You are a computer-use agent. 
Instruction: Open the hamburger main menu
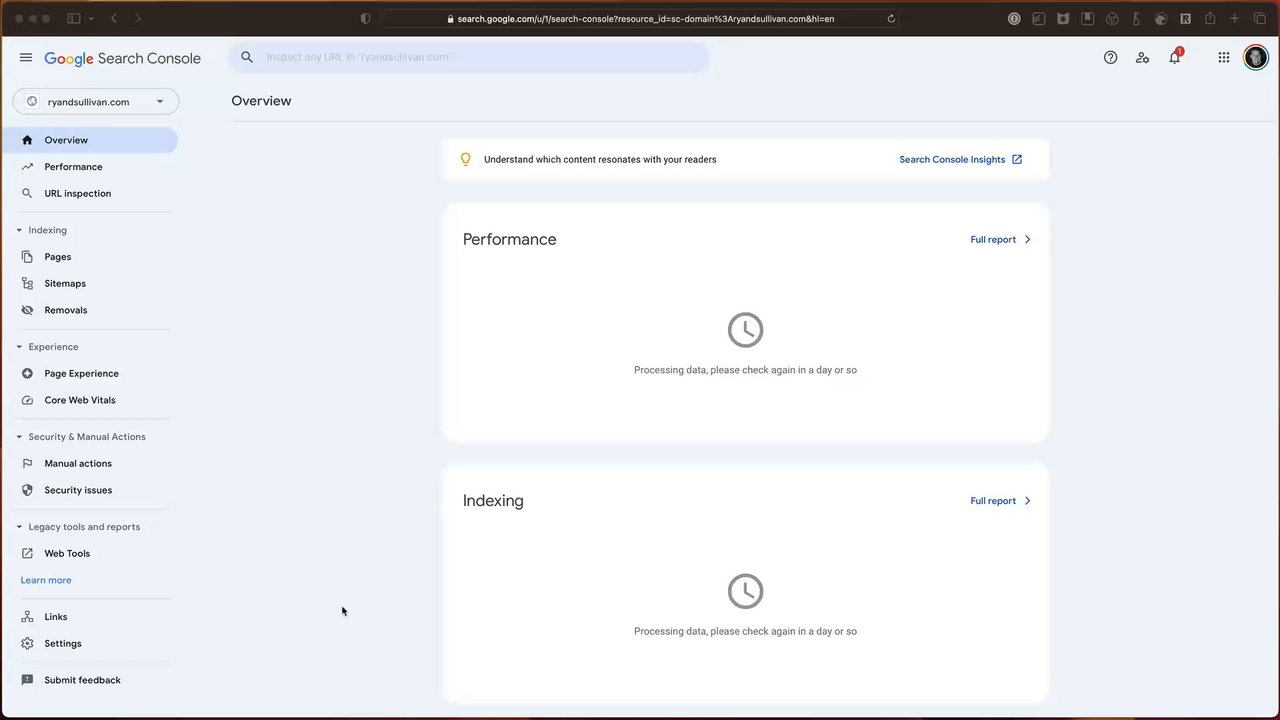pos(26,58)
